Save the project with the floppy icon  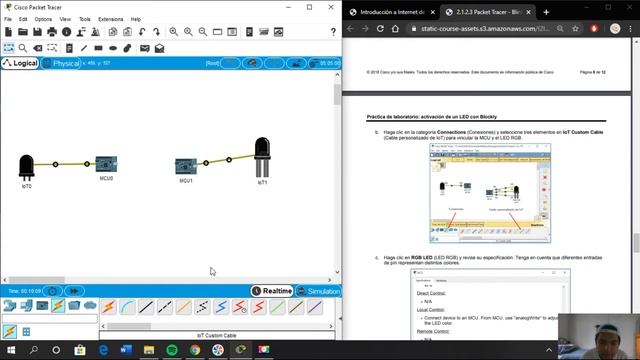point(37,32)
